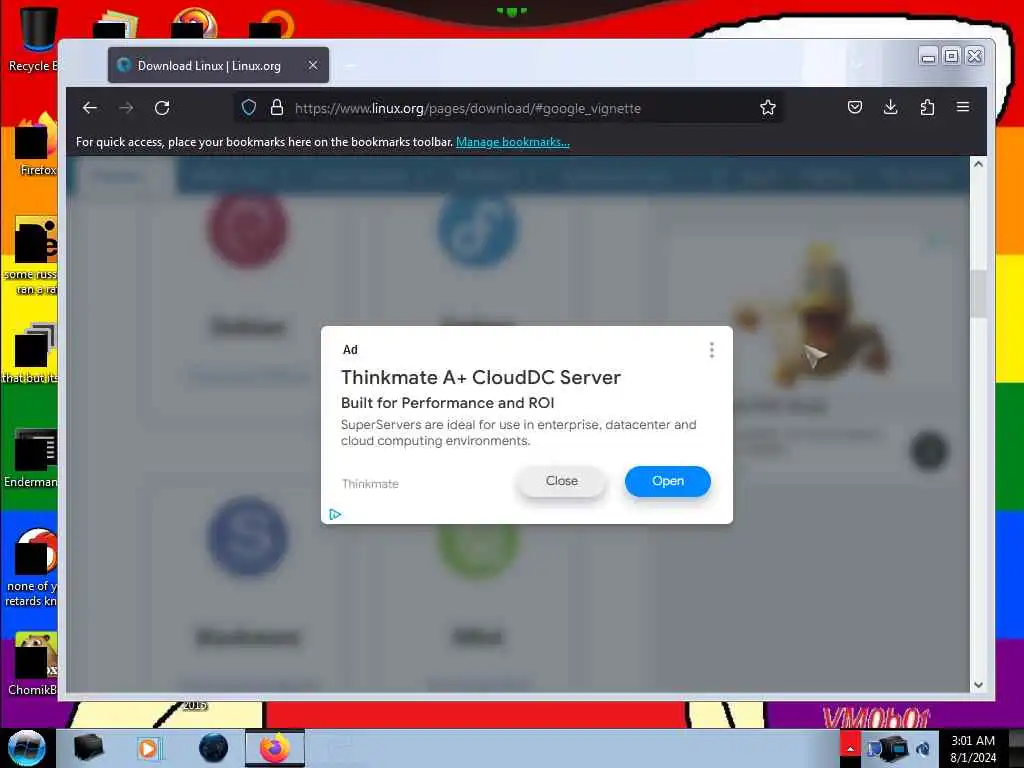The height and width of the screenshot is (768, 1024).
Task: Open the Thinkmate ad
Action: 667,481
